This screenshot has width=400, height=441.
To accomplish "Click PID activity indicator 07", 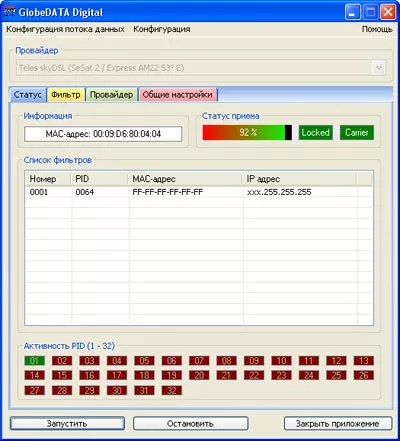I will (x=199, y=361).
